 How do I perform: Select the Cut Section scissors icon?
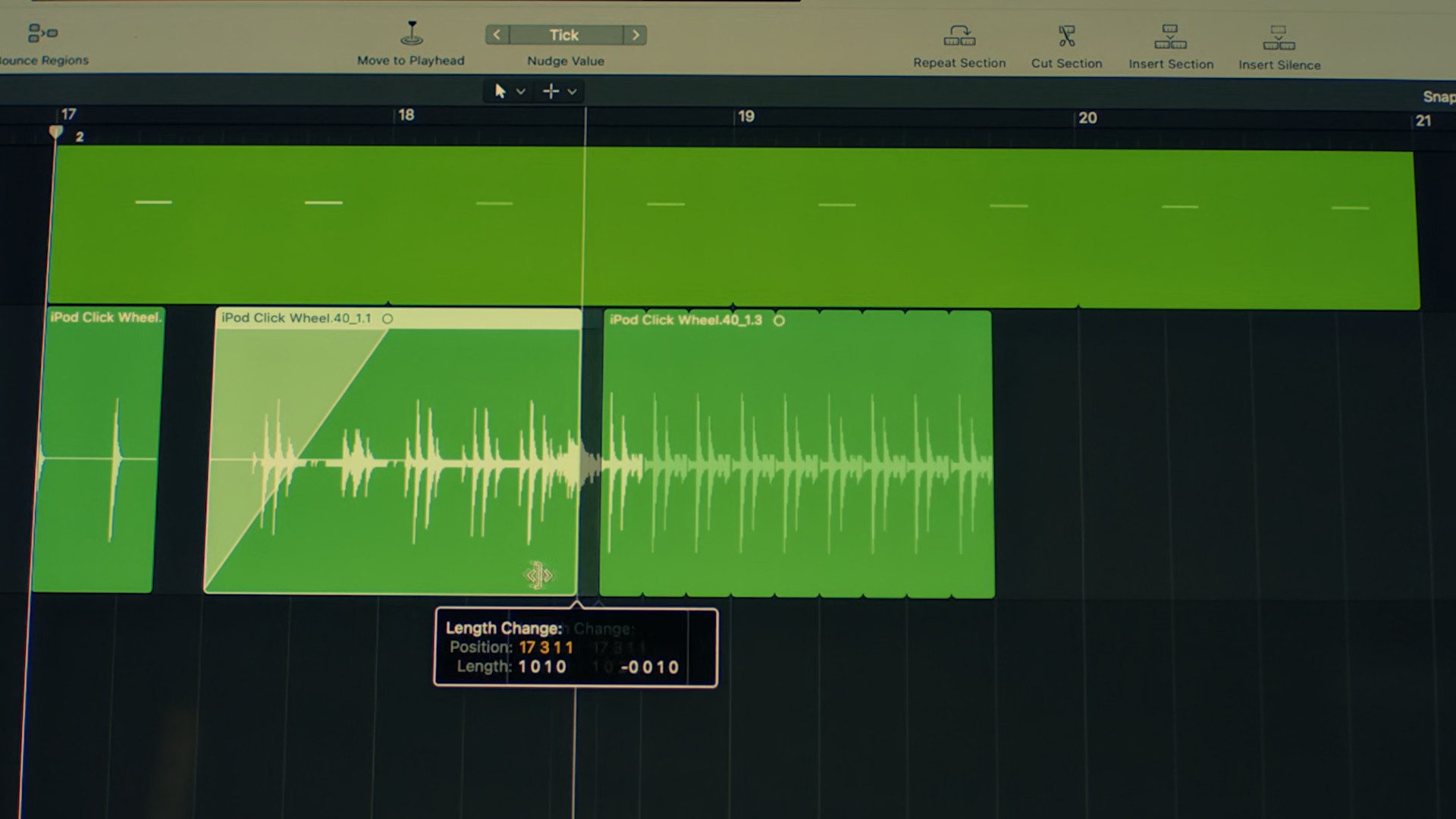(x=1065, y=36)
